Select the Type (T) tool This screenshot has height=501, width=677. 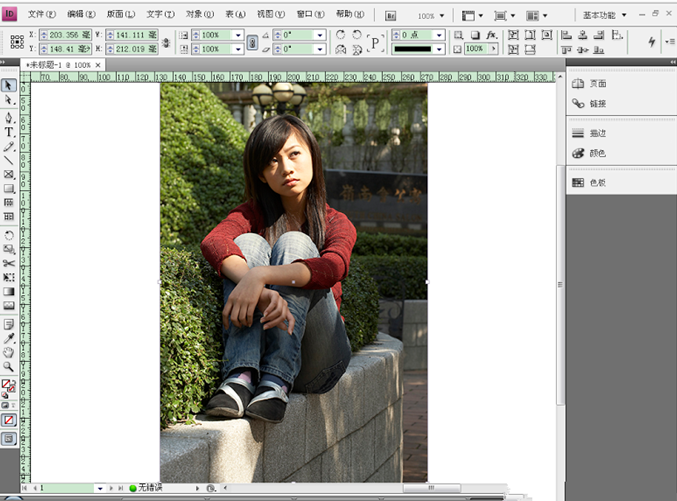point(9,132)
